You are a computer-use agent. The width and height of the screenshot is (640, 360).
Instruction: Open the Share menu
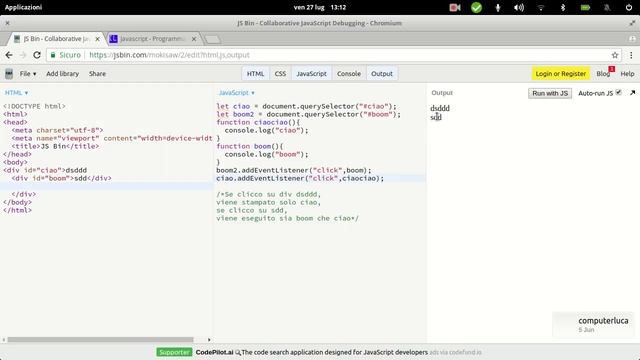[97, 74]
